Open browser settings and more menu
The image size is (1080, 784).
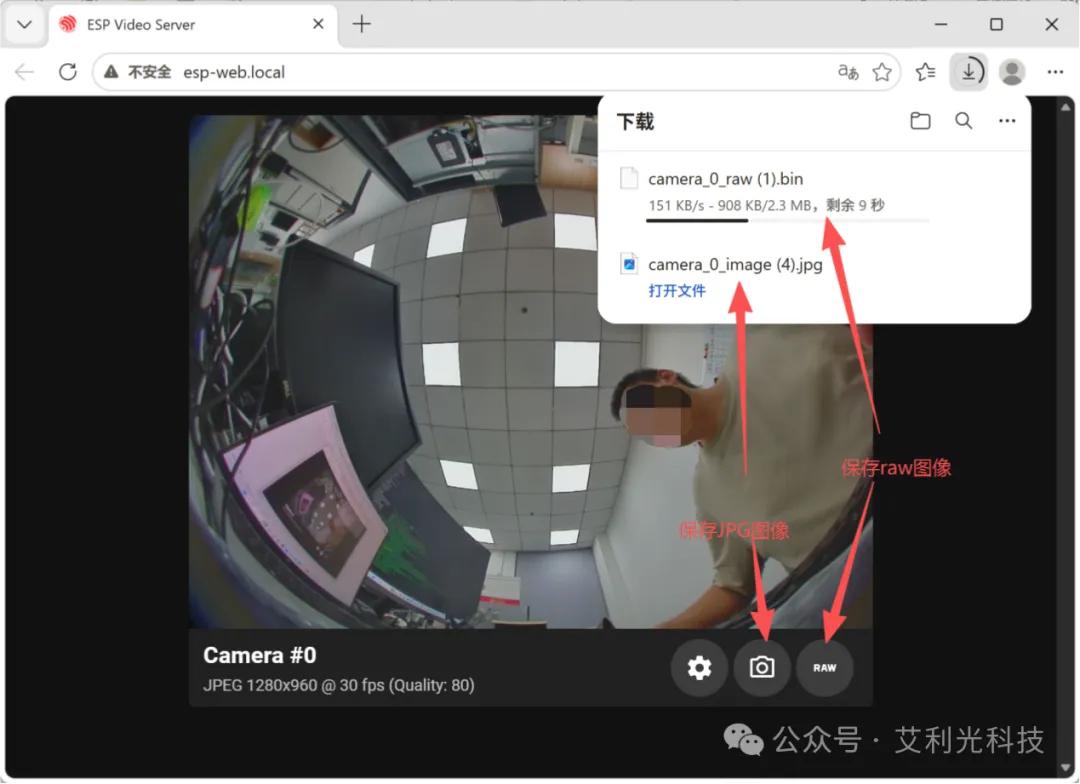(x=1055, y=72)
